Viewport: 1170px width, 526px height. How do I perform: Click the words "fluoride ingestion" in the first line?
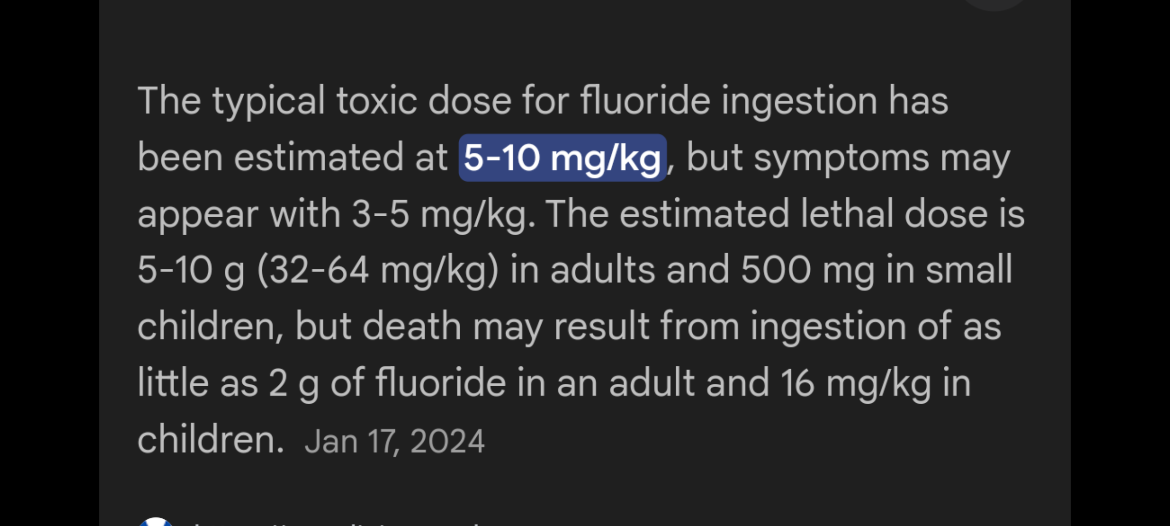(x=728, y=101)
